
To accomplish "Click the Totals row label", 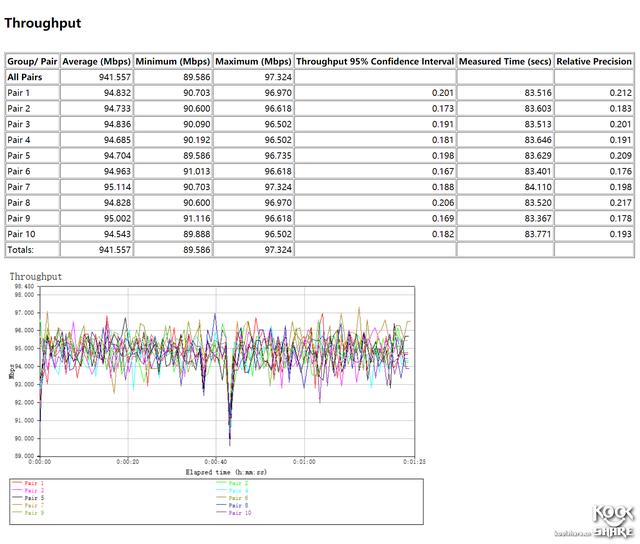I will tap(21, 249).
